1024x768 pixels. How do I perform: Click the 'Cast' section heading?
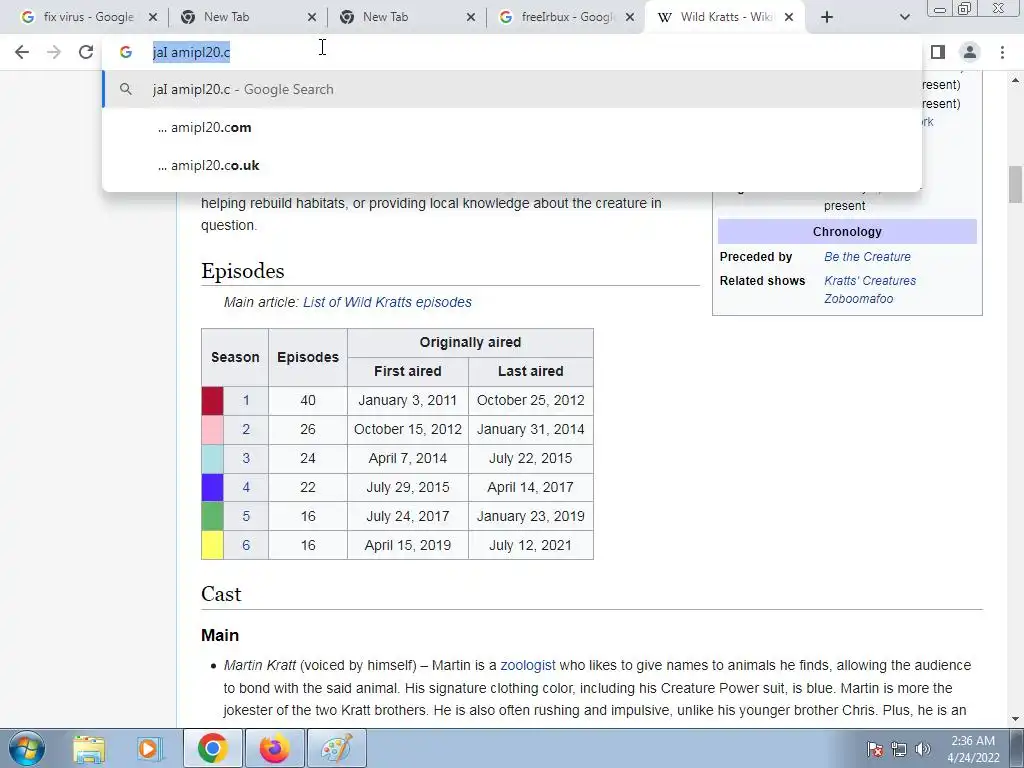[x=221, y=594]
